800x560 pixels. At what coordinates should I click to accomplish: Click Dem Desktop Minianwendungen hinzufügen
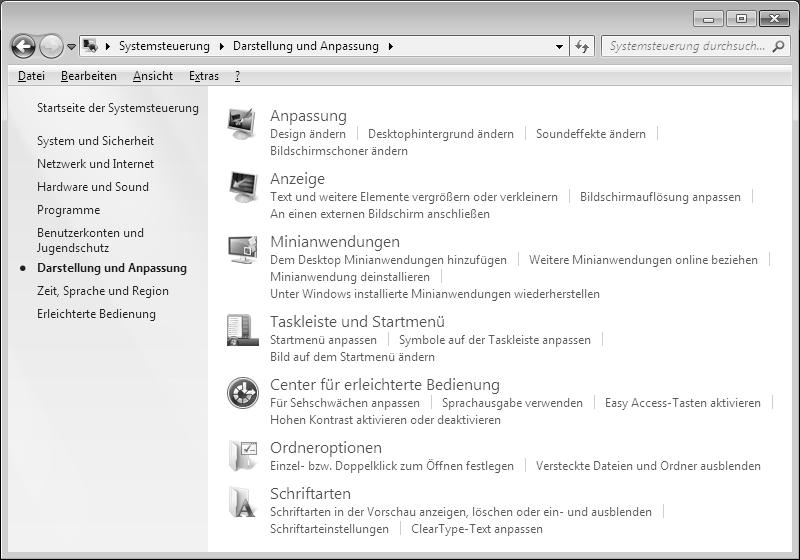[x=388, y=260]
